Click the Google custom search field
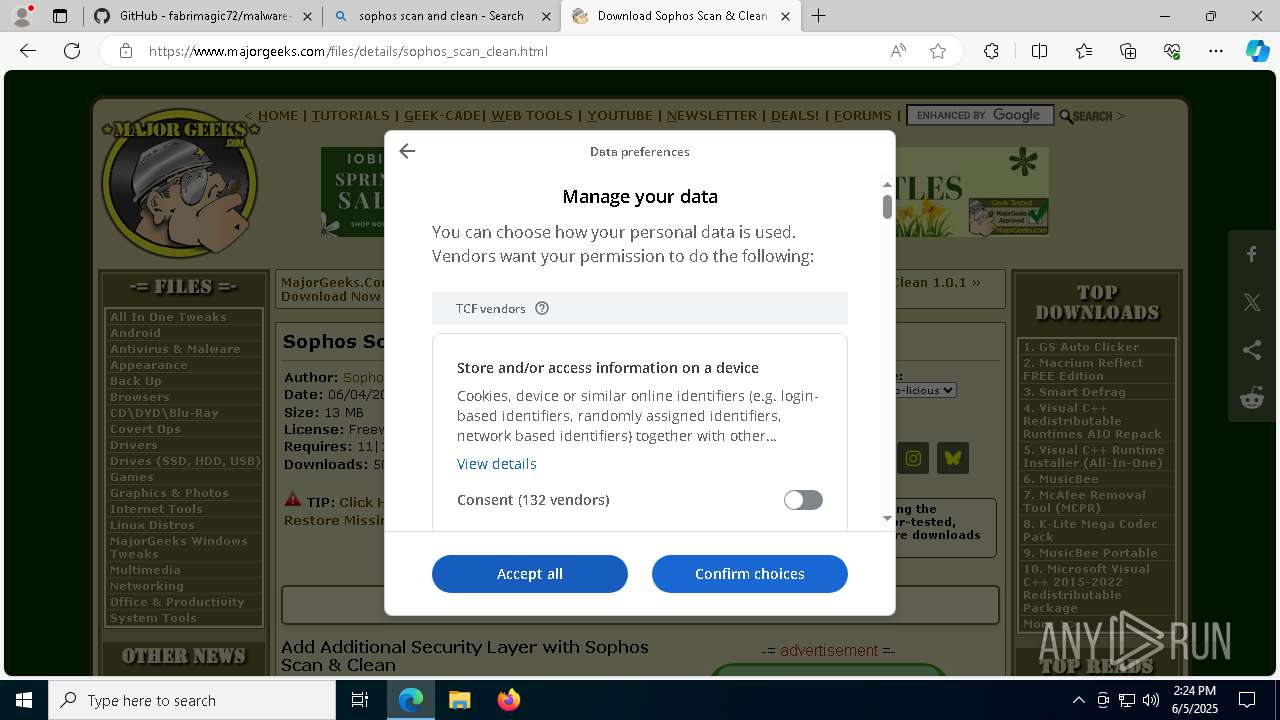1280x720 pixels. pyautogui.click(x=980, y=115)
